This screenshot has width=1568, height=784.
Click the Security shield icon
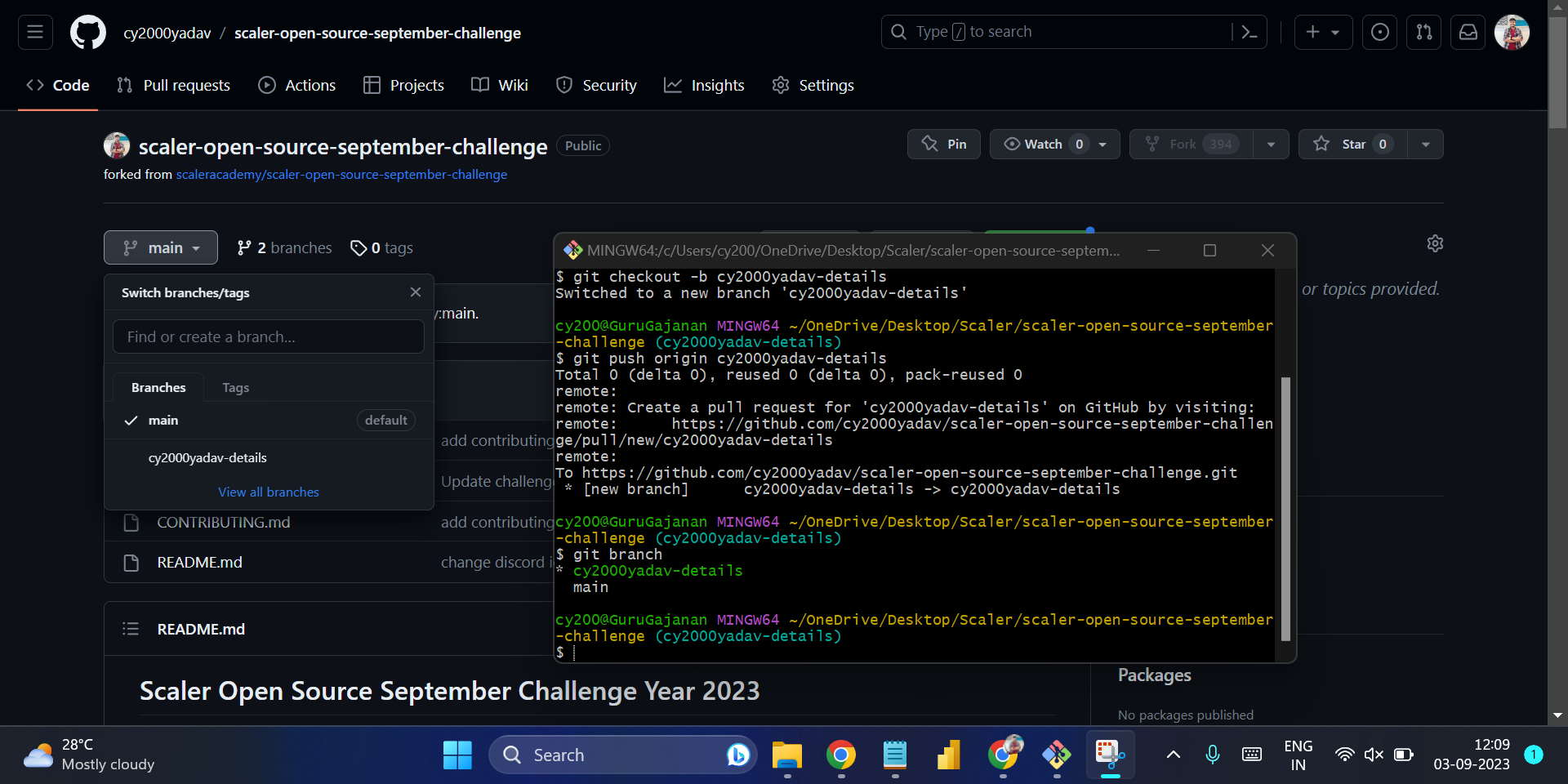tap(564, 85)
